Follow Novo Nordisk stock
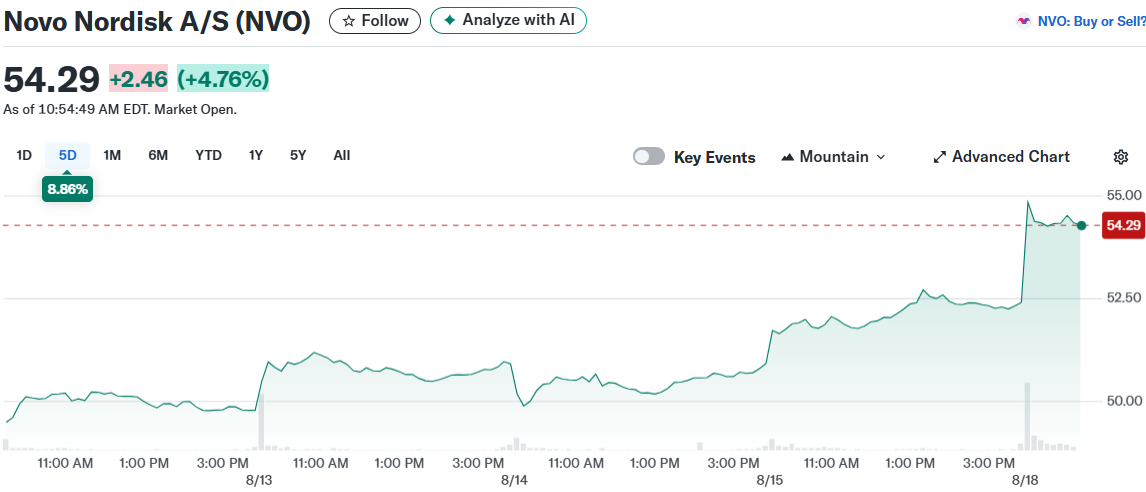 (375, 20)
